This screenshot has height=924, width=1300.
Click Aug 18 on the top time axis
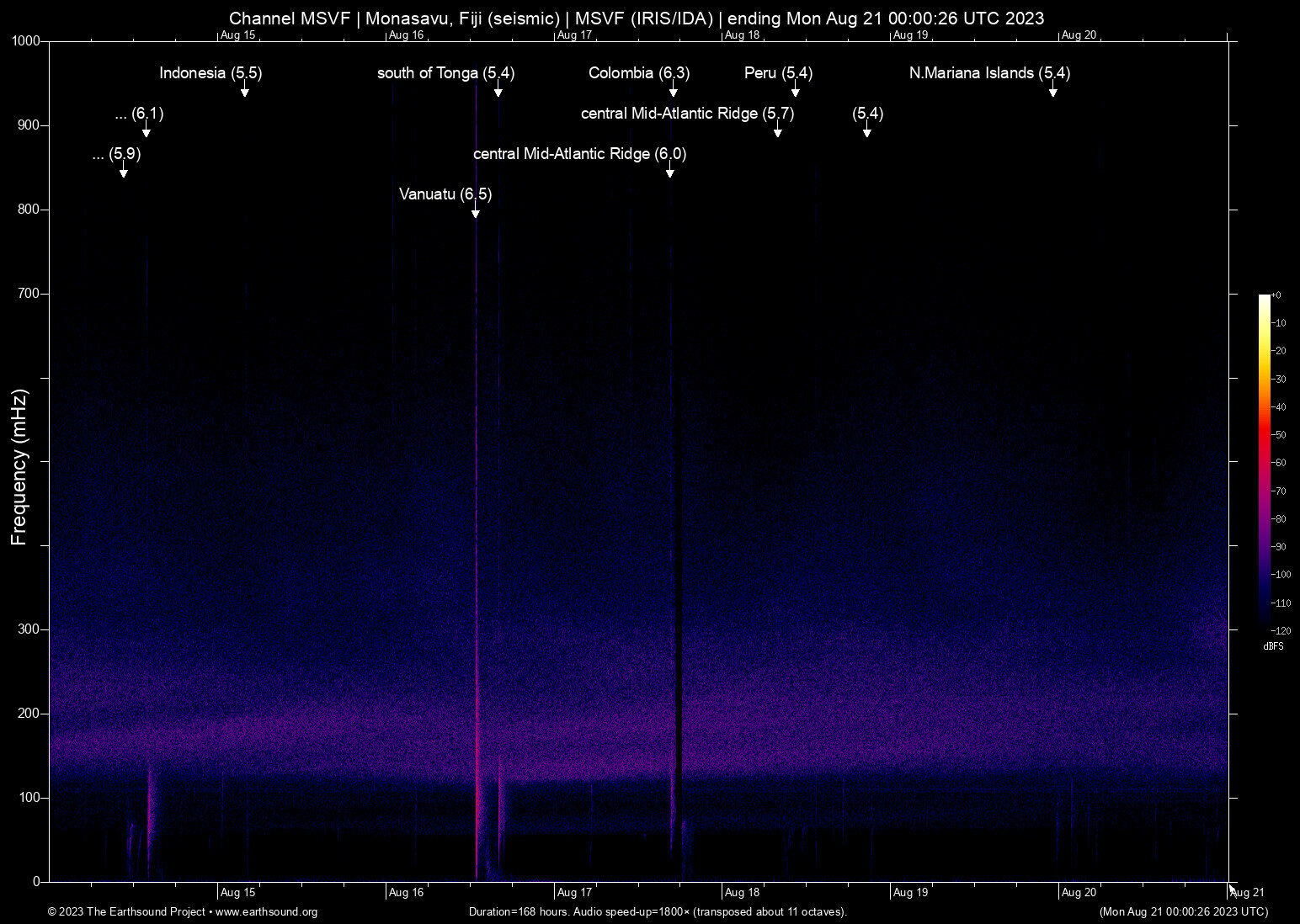(743, 35)
